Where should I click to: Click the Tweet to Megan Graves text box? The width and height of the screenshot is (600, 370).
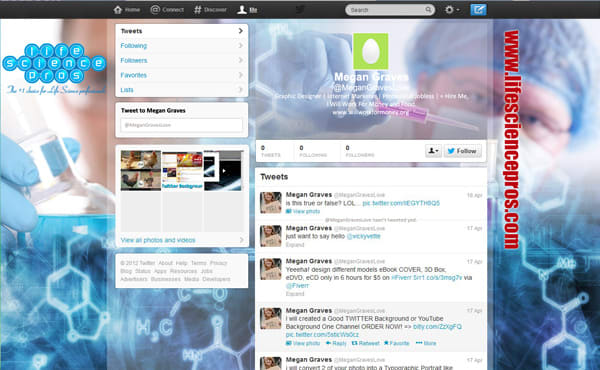click(182, 125)
